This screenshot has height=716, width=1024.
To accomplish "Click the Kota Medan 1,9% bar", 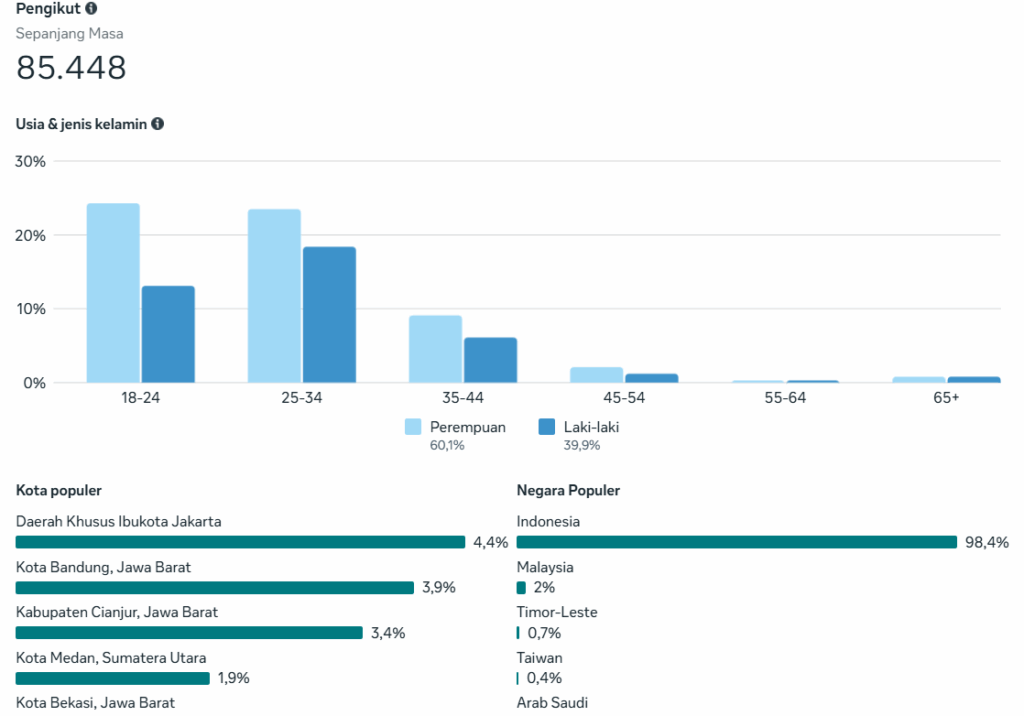I will (113, 679).
